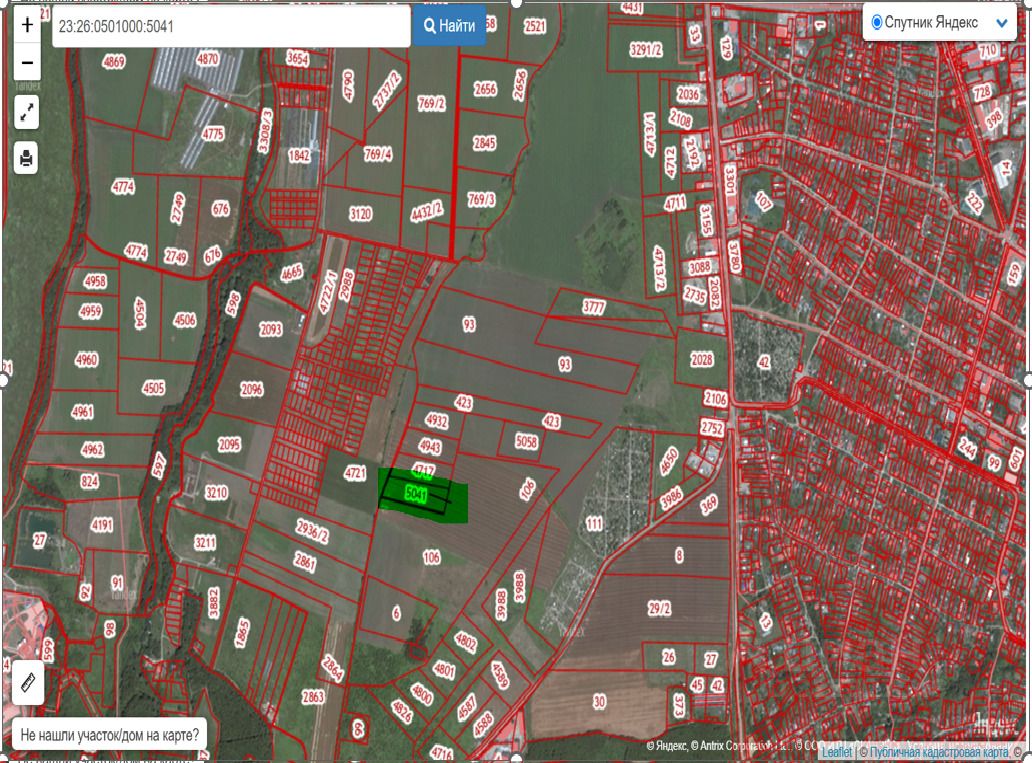Click parcel label 4506
This screenshot has width=1032, height=763.
[184, 320]
